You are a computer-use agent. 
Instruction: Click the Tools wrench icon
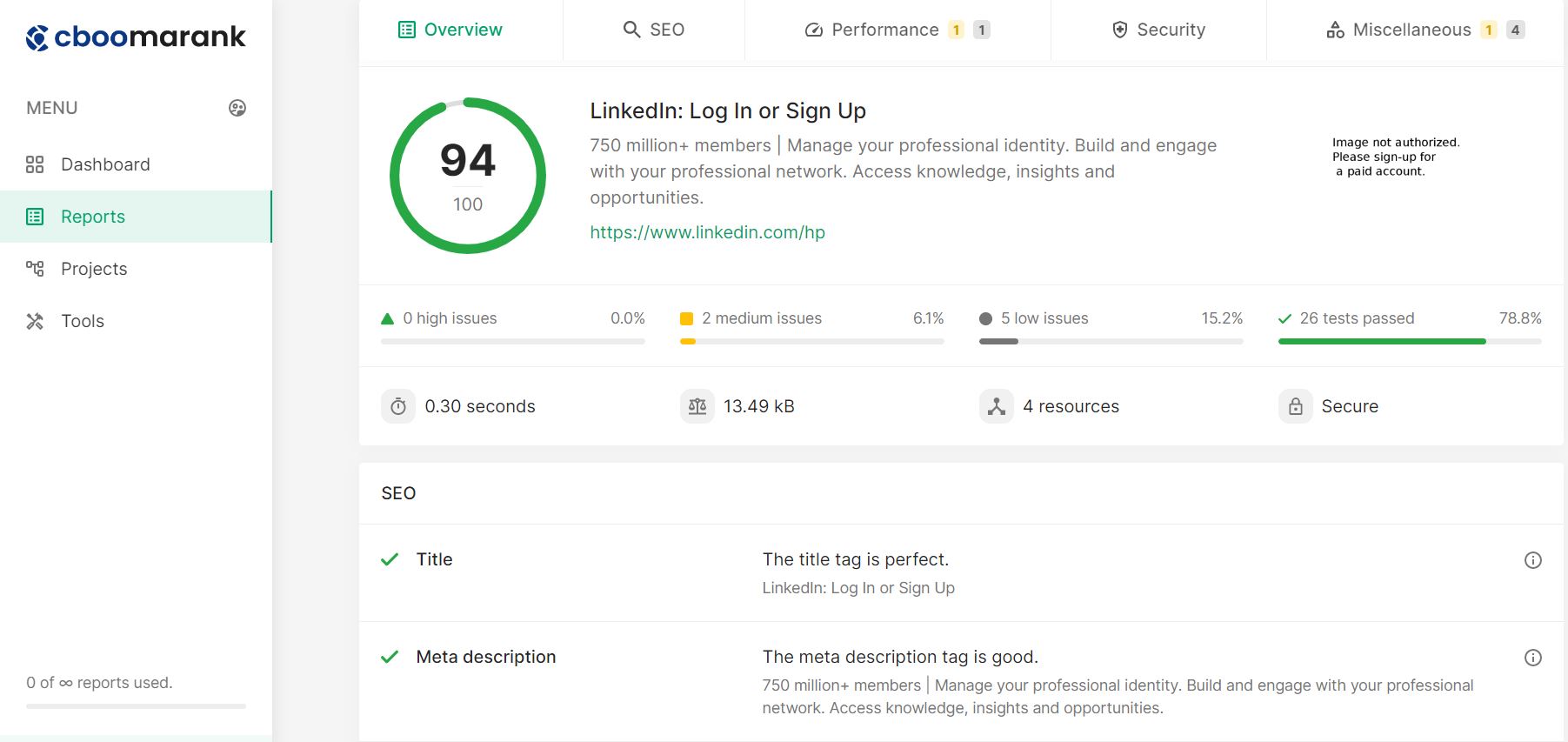pos(35,321)
